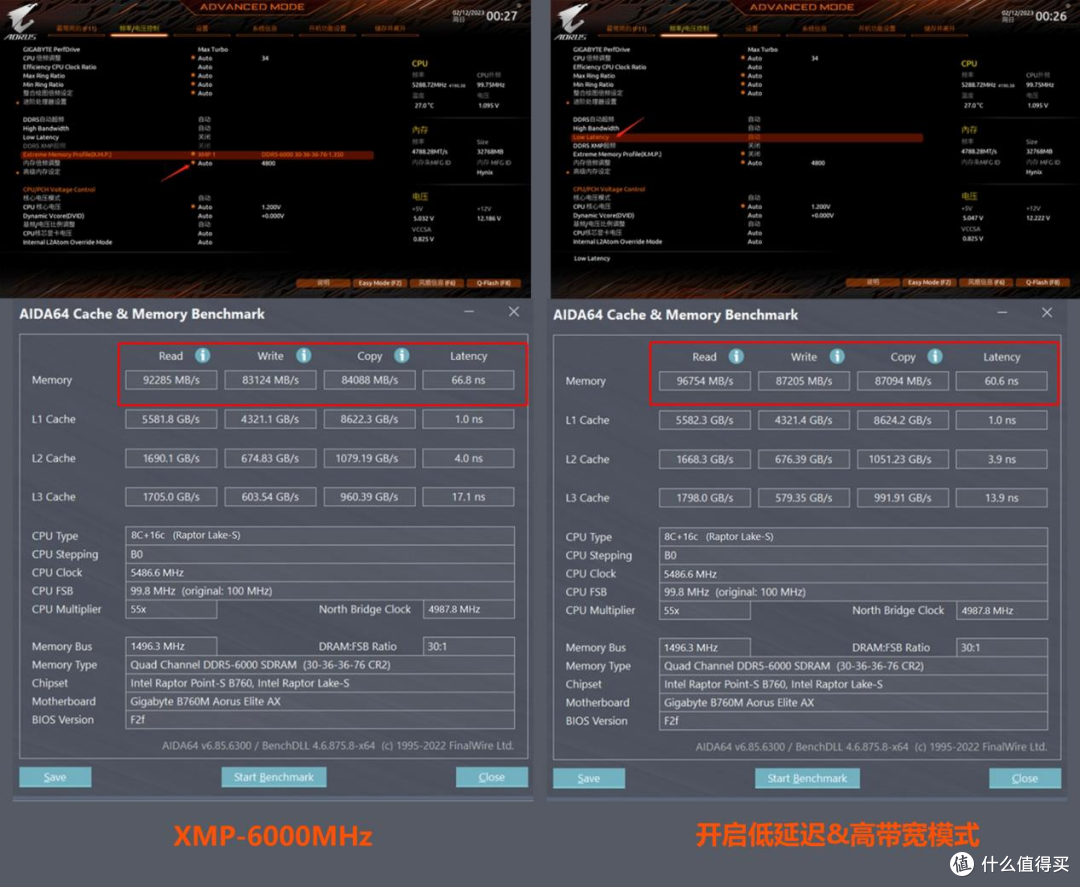Click the Write info icon in right AIDA64 window
Image resolution: width=1080 pixels, height=887 pixels.
pos(837,356)
